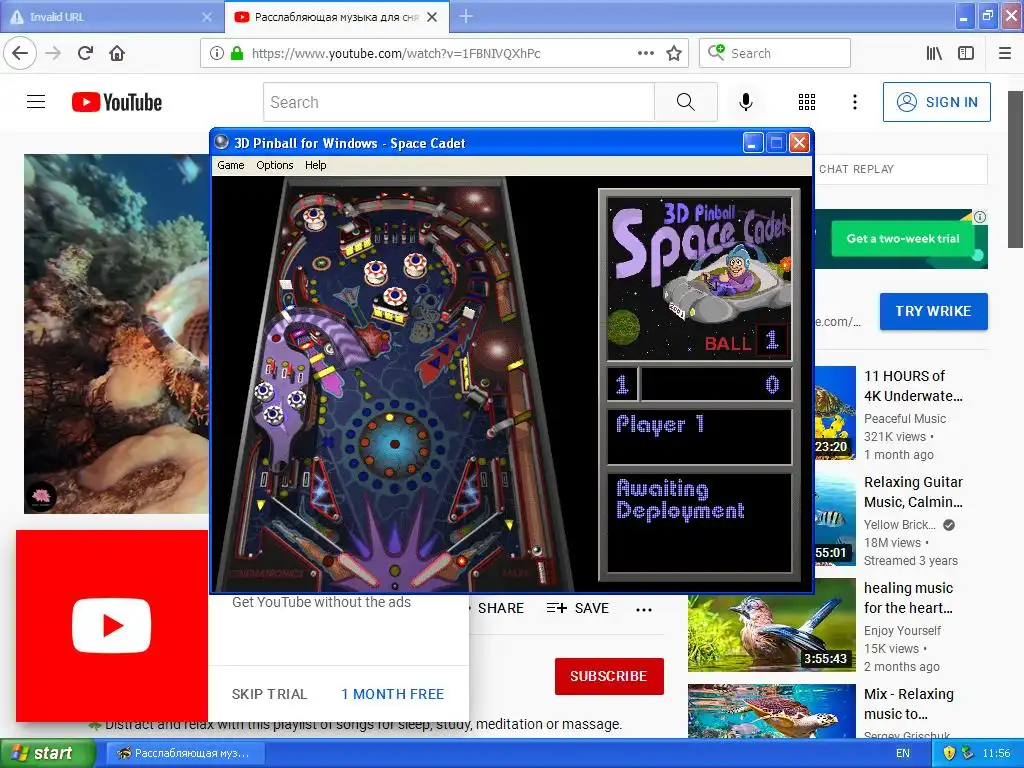Toggle the browser sidebar icon
This screenshot has height=768, width=1024.
point(966,53)
